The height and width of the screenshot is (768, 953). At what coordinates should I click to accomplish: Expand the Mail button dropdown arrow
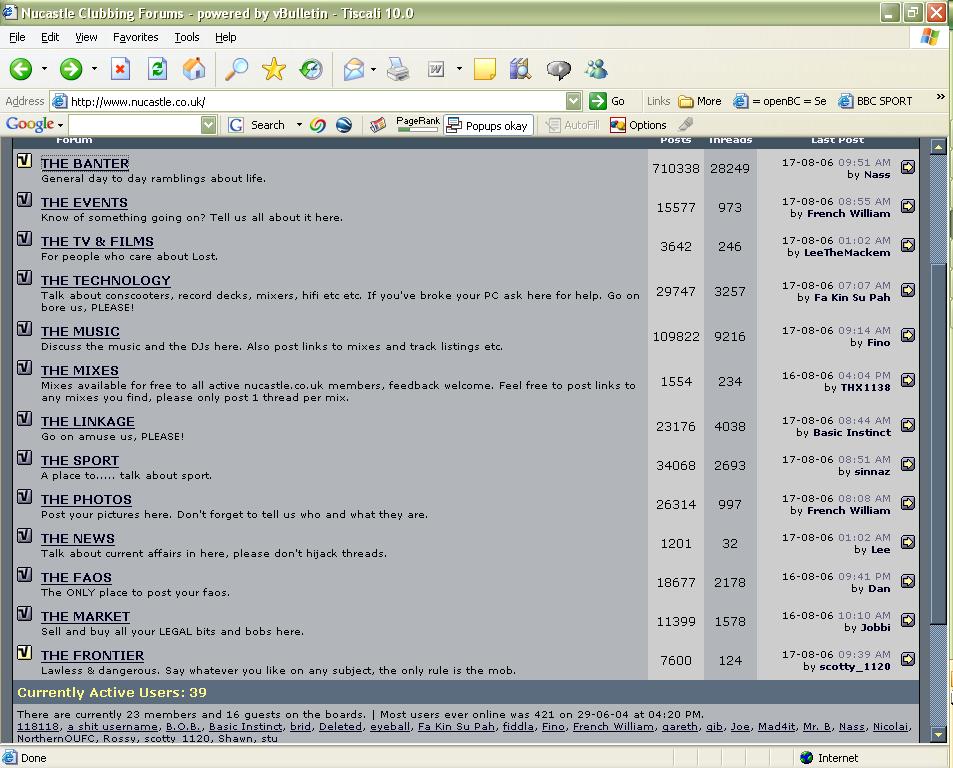click(373, 69)
